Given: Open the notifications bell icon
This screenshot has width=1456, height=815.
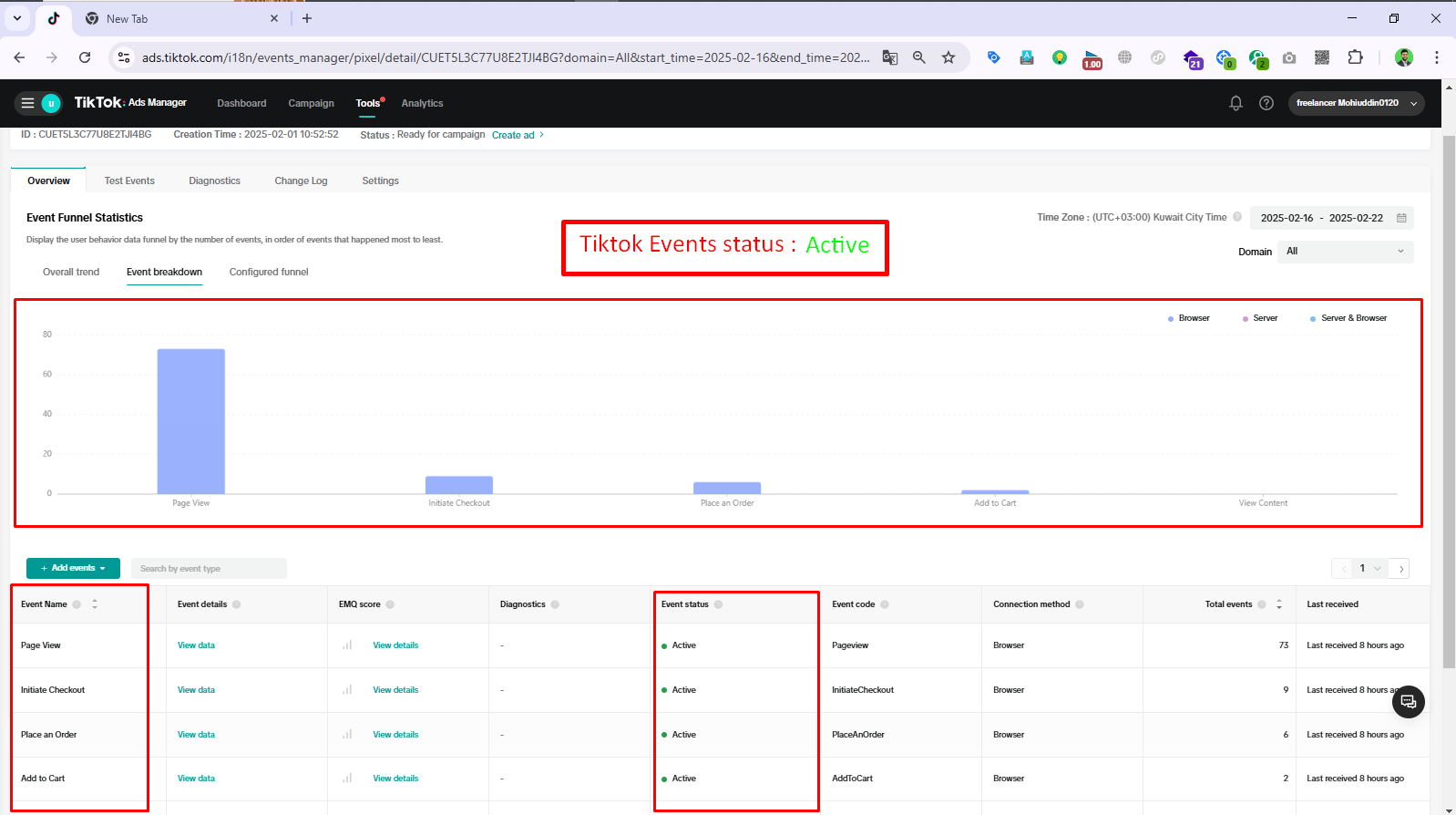Looking at the screenshot, I should point(1236,103).
